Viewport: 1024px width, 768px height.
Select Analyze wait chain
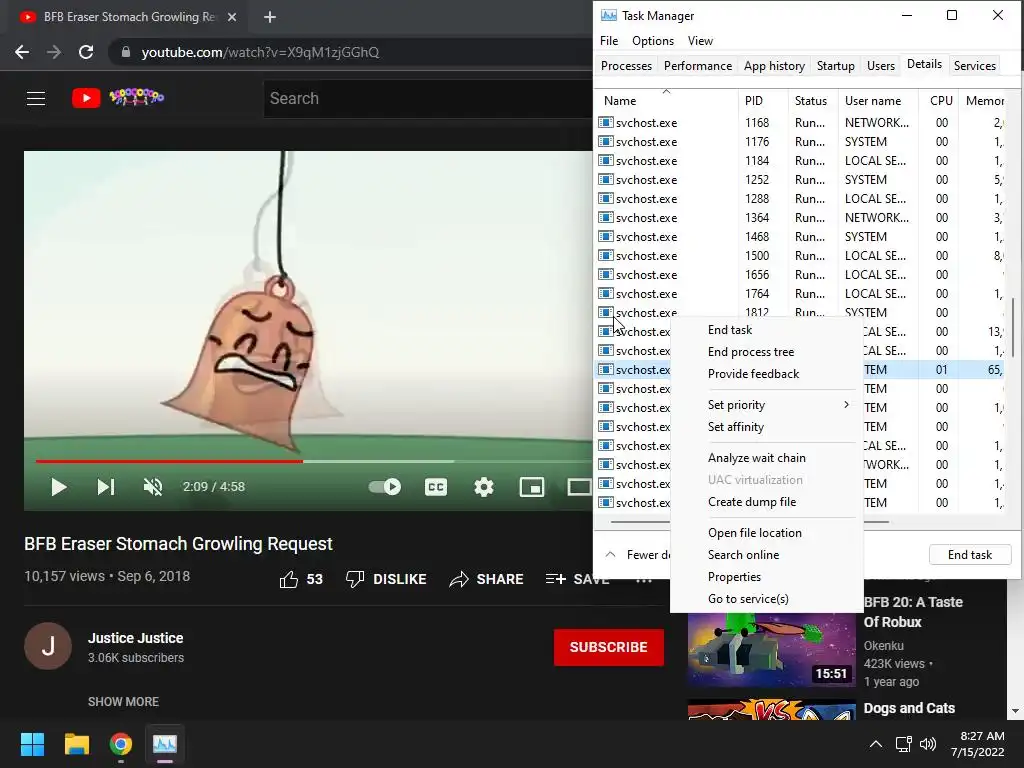click(767, 458)
